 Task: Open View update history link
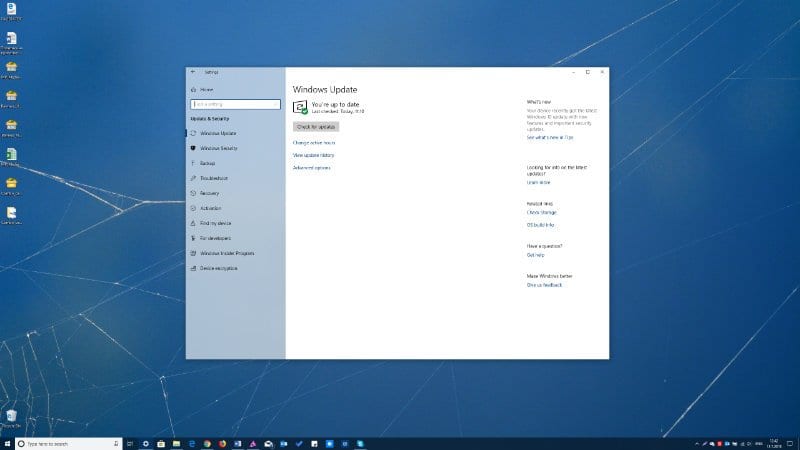pyautogui.click(x=313, y=155)
